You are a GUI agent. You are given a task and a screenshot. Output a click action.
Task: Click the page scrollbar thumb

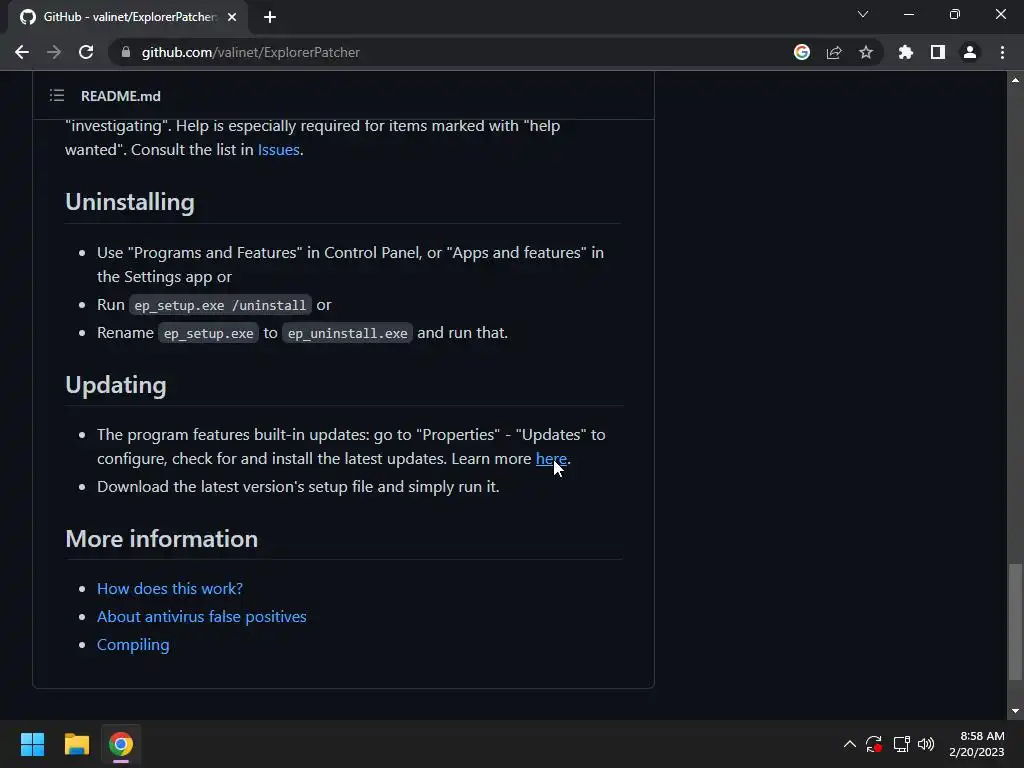1015,622
